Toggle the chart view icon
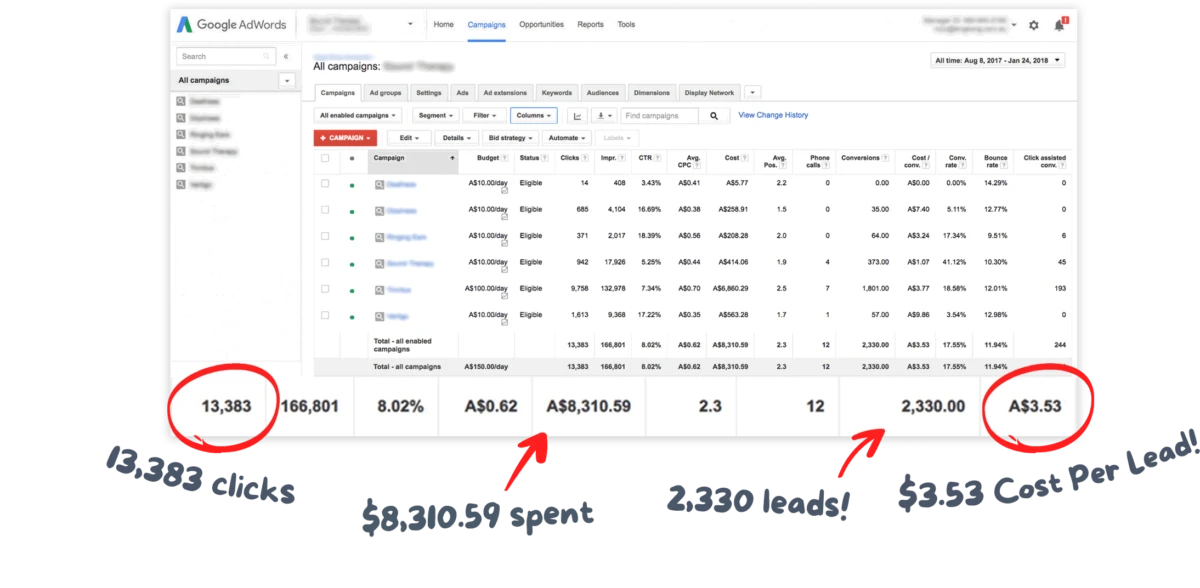The height and width of the screenshot is (588, 1200). (576, 116)
